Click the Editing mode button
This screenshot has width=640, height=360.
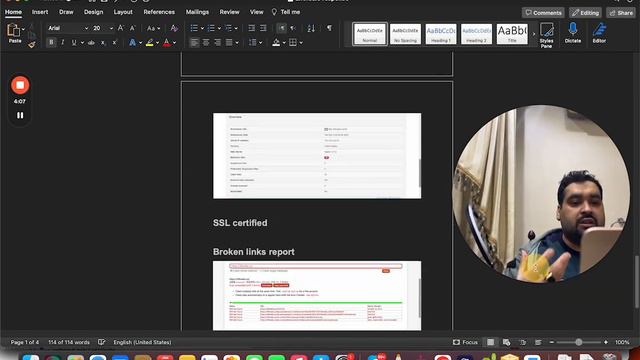click(x=585, y=13)
